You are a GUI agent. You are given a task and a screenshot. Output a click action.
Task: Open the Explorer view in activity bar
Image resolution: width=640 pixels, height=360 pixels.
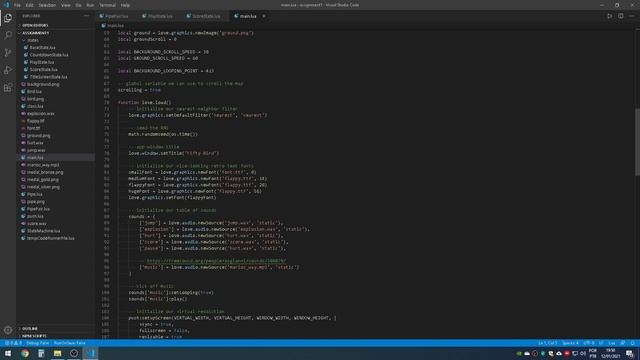point(8,18)
